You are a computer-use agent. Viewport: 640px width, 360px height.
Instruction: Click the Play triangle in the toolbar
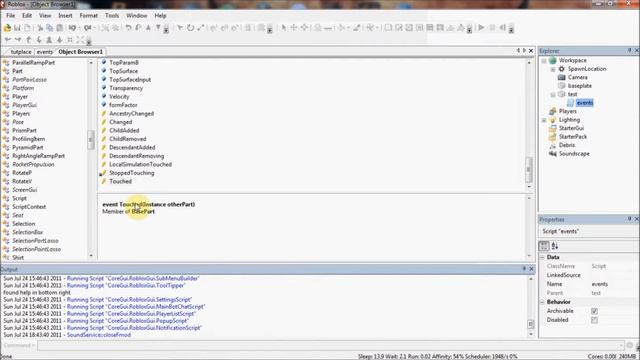481,28
